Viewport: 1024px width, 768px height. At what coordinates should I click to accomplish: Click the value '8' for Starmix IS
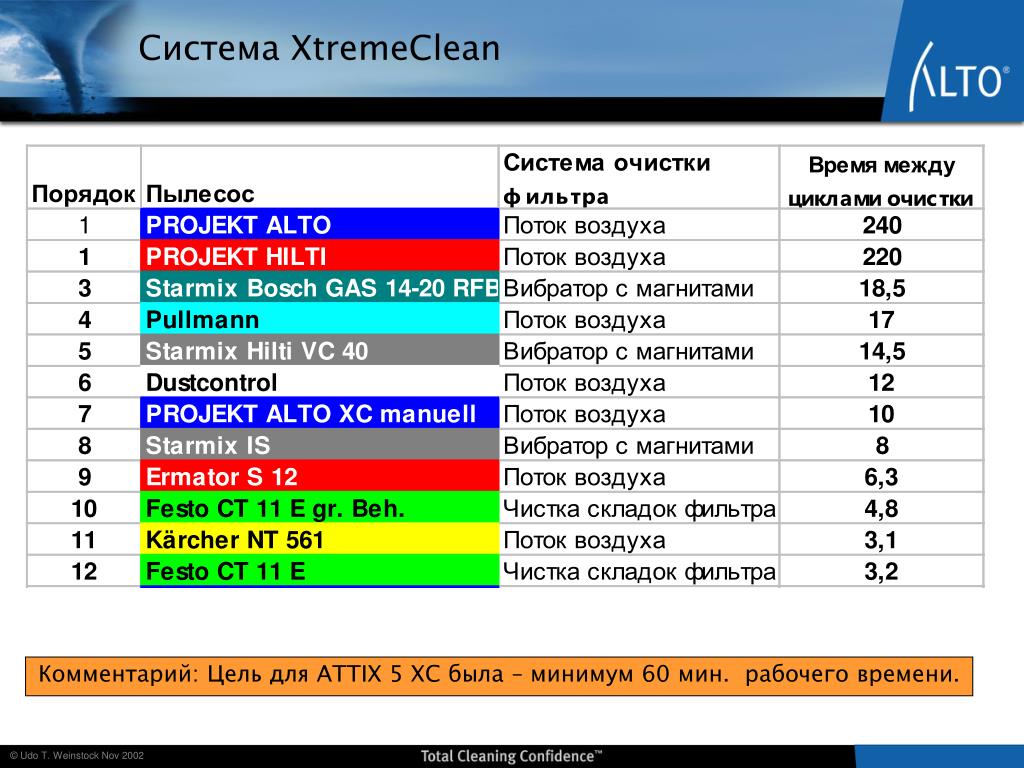882,445
